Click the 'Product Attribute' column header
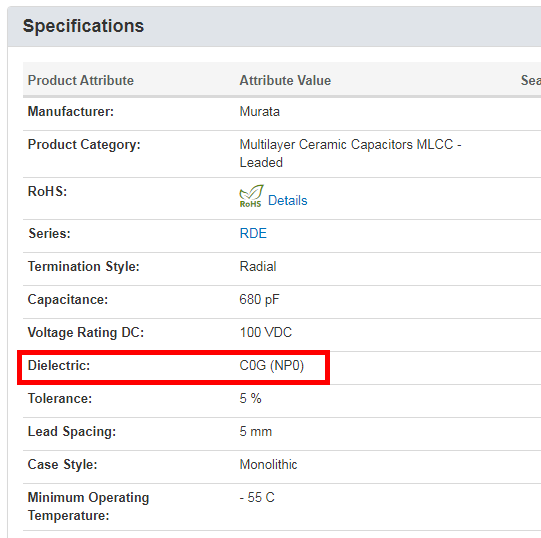 pos(81,80)
